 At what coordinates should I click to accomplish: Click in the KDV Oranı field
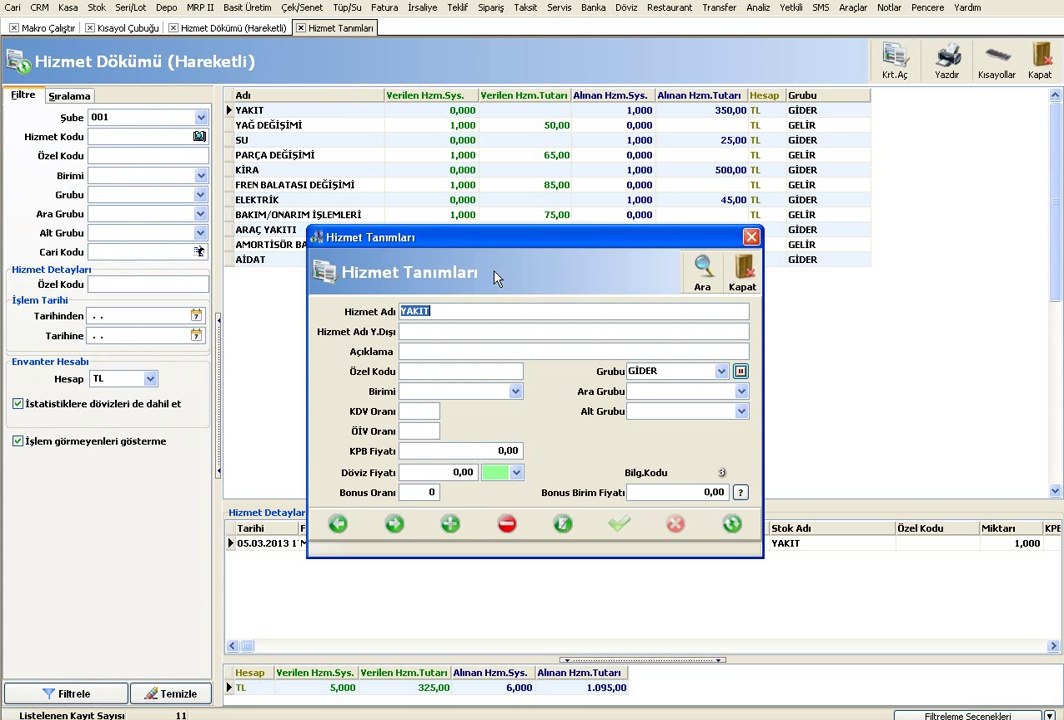(x=419, y=411)
